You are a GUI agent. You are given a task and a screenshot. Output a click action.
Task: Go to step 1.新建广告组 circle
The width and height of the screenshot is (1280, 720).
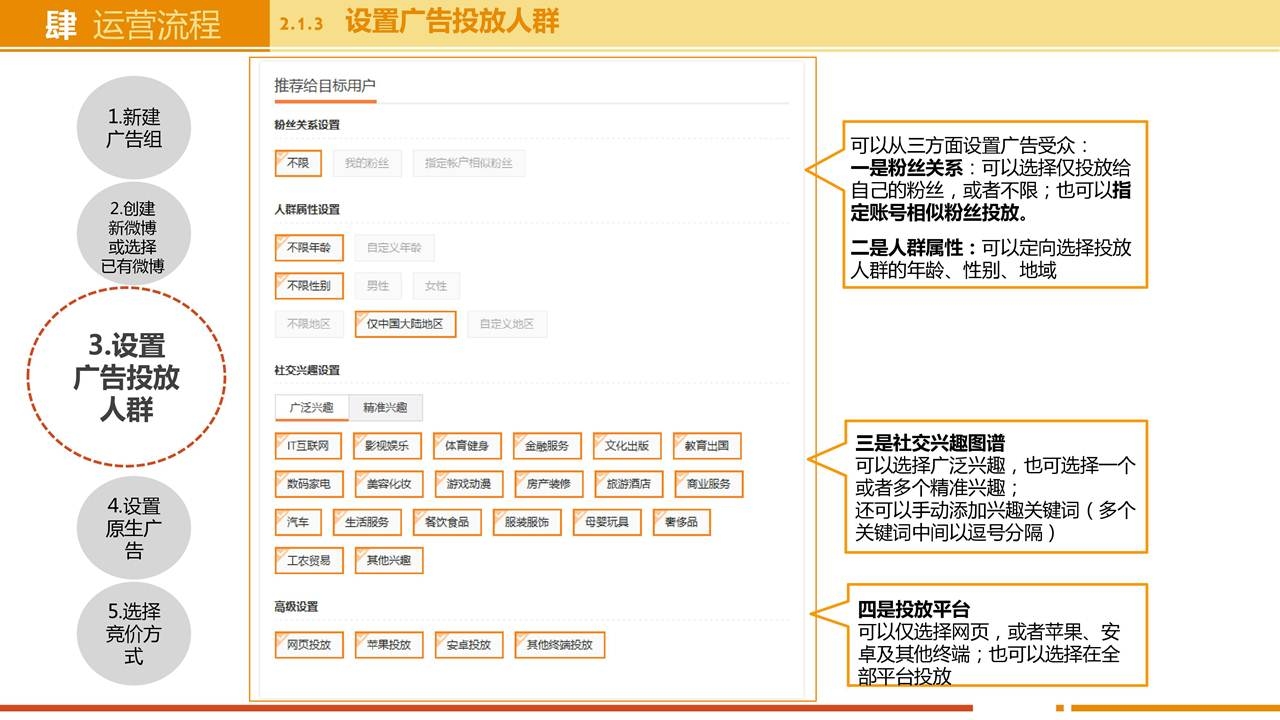[x=134, y=129]
